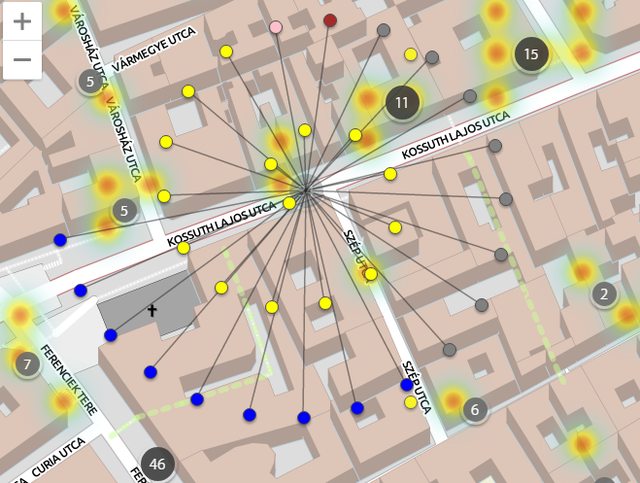Open the cluster marker labeled 15
This screenshot has width=640, height=483.
(531, 54)
